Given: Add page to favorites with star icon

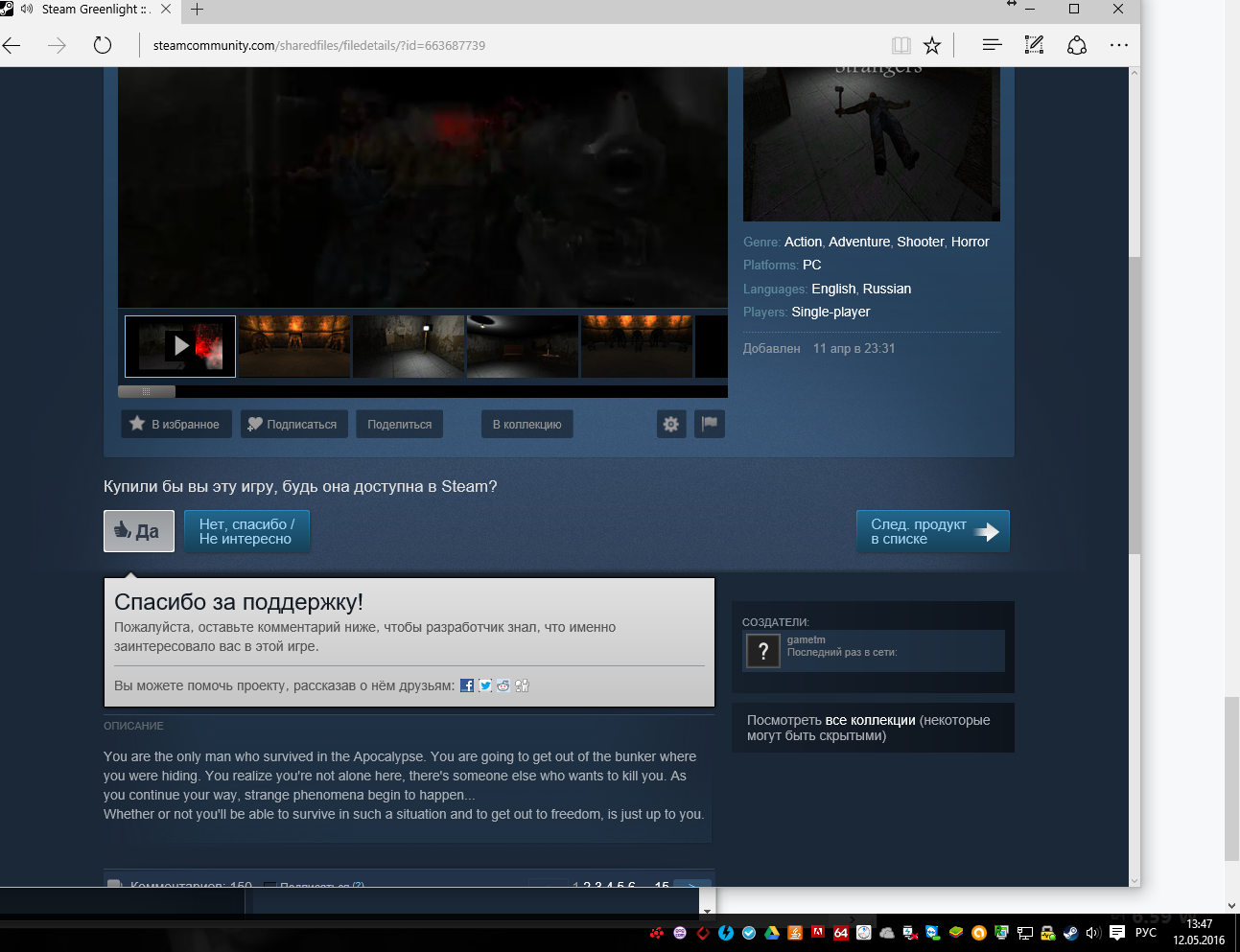Looking at the screenshot, I should (932, 45).
